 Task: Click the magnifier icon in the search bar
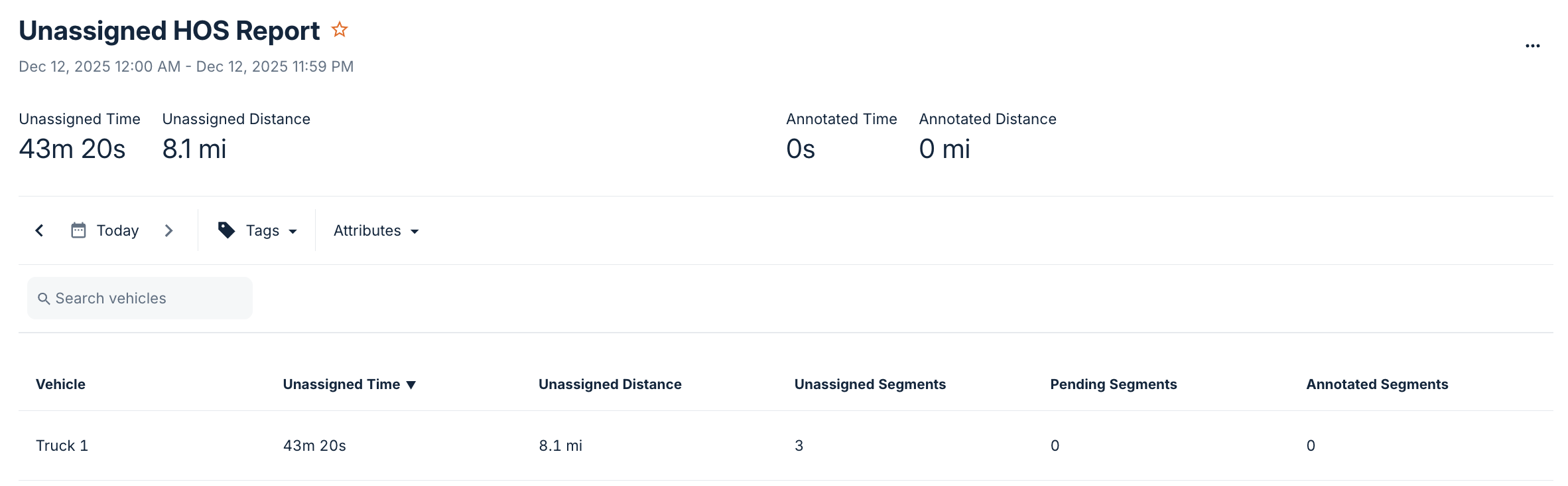point(44,298)
